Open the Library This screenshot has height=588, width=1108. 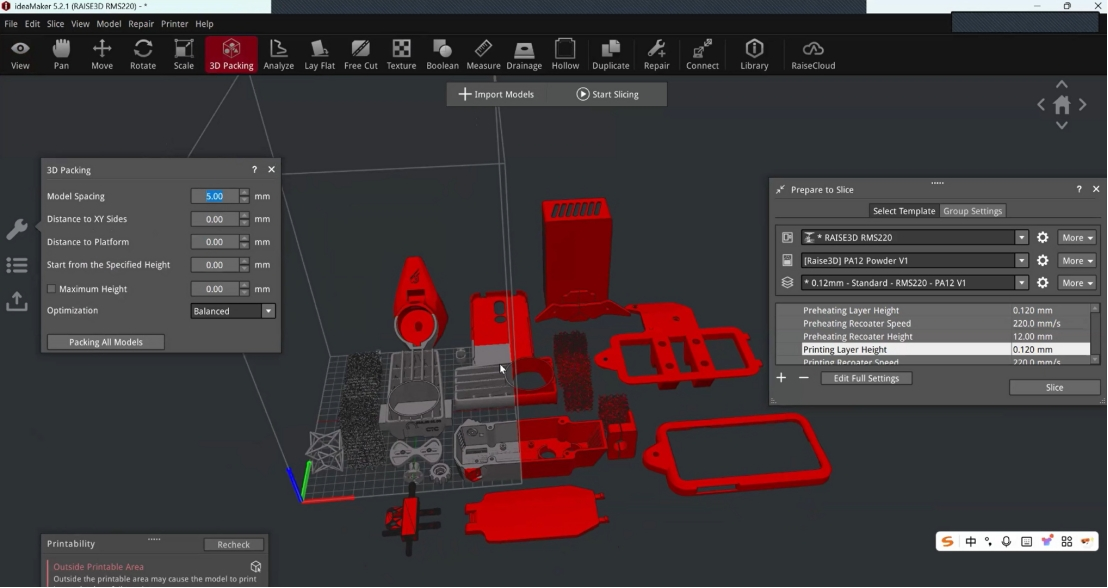(754, 54)
